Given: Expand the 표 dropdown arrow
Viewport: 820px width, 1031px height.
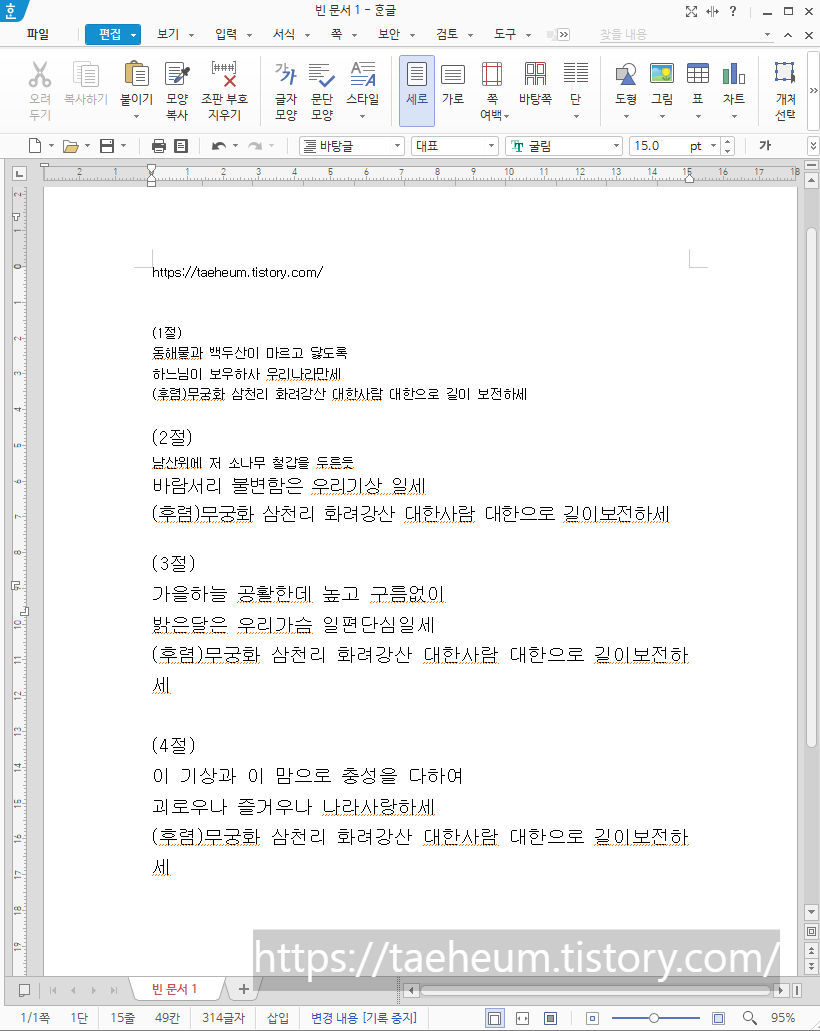Looking at the screenshot, I should click(698, 117).
